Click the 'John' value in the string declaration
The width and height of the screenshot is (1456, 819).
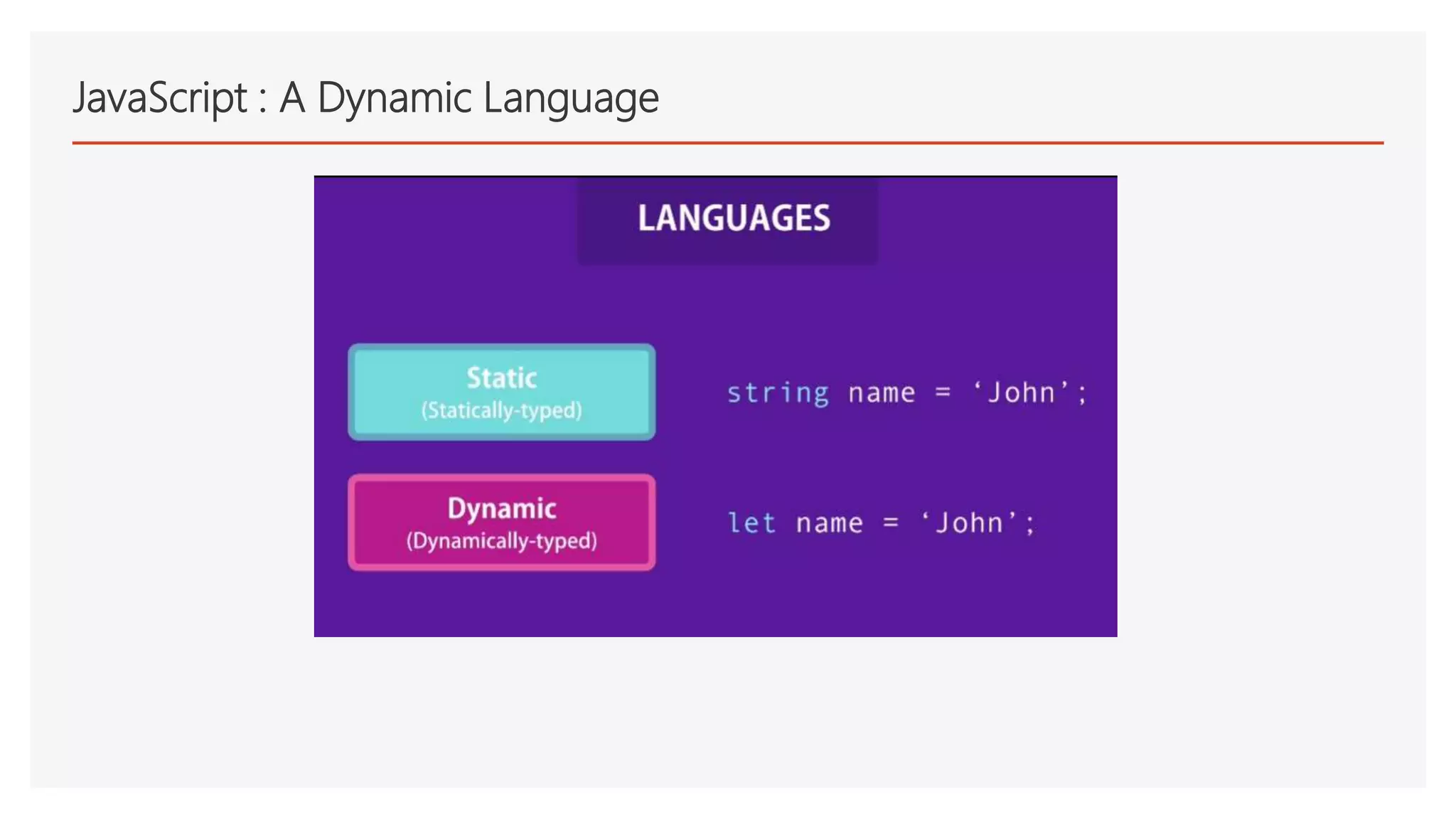pyautogui.click(x=1021, y=392)
